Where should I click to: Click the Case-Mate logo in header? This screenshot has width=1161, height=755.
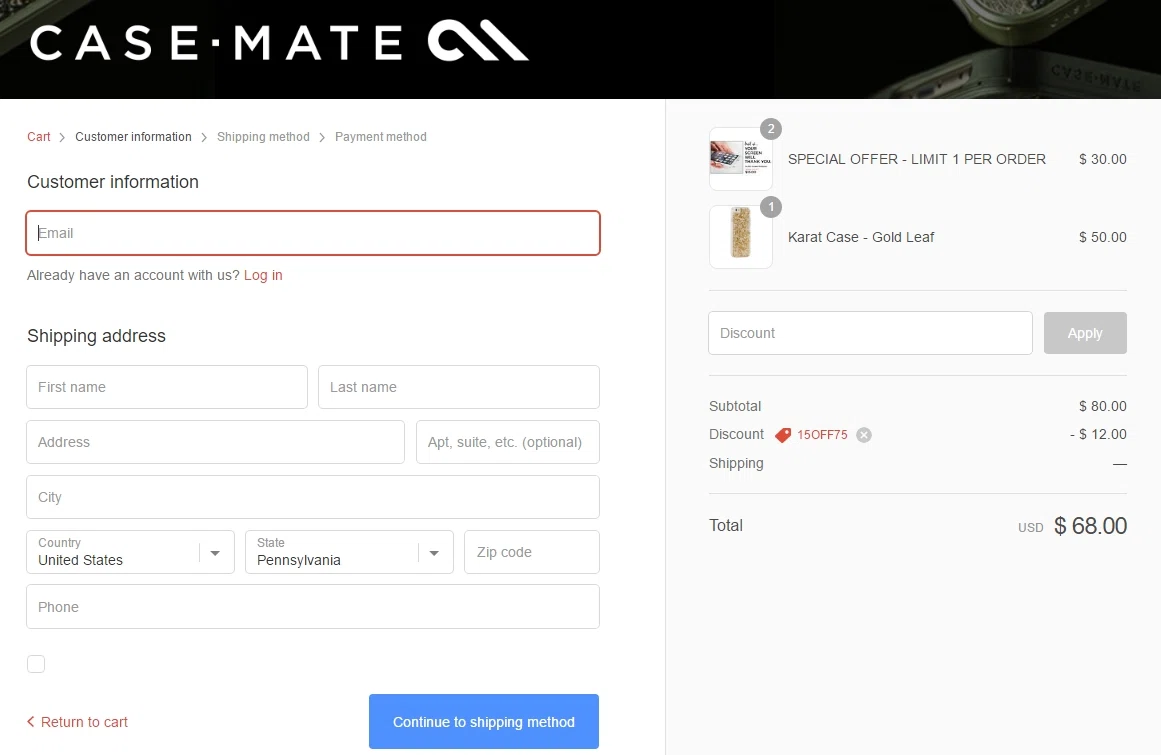[x=279, y=41]
